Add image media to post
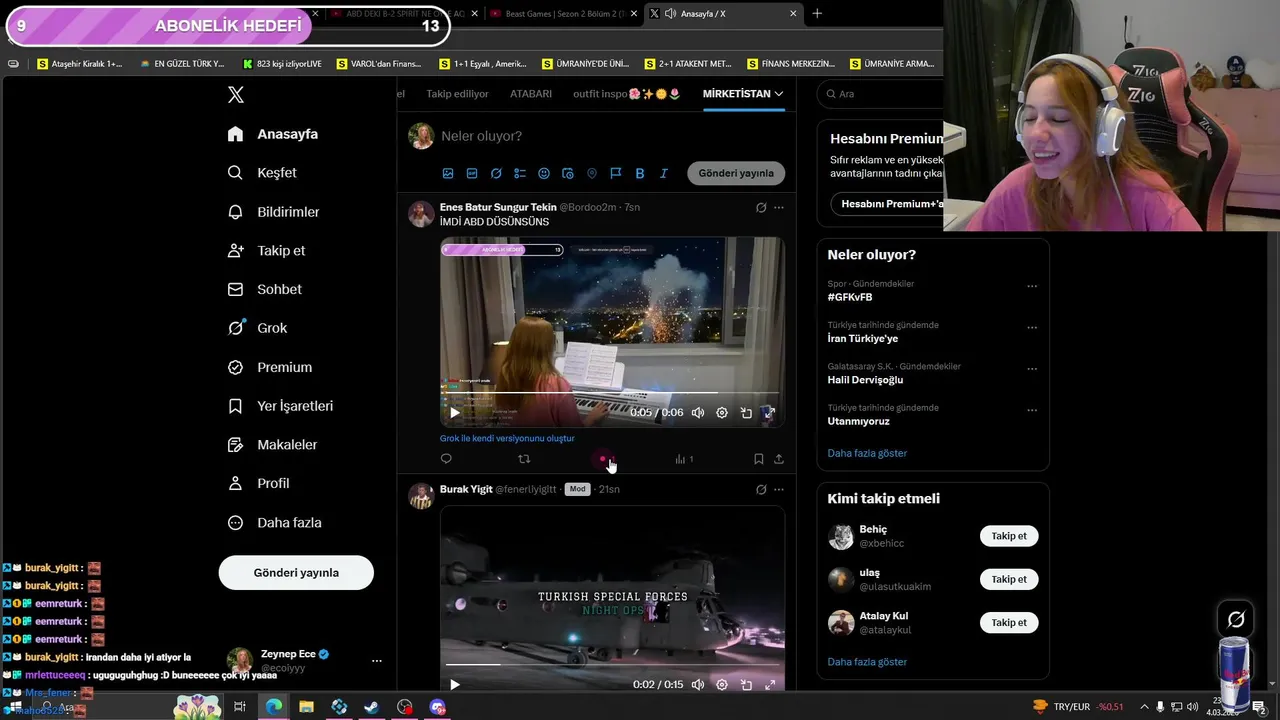Image resolution: width=1280 pixels, height=720 pixels. (x=448, y=173)
